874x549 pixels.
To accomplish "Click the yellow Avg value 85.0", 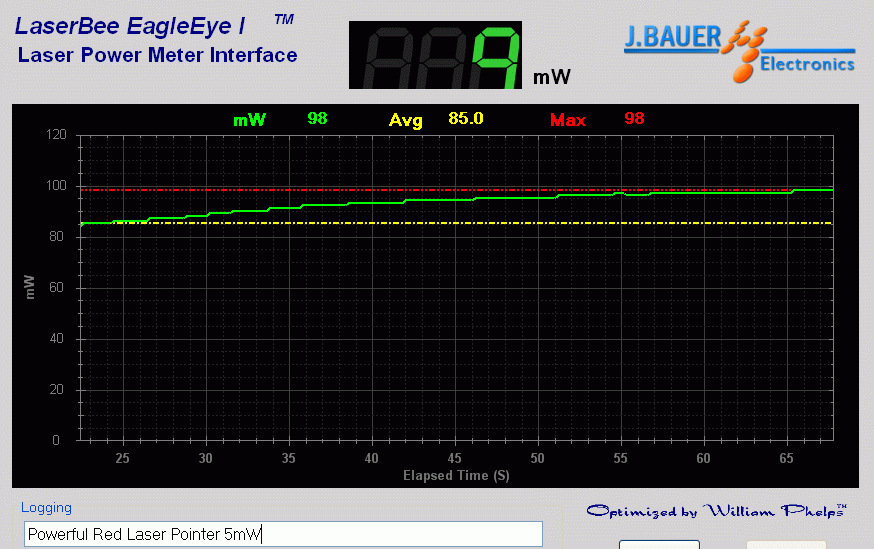I will [466, 118].
